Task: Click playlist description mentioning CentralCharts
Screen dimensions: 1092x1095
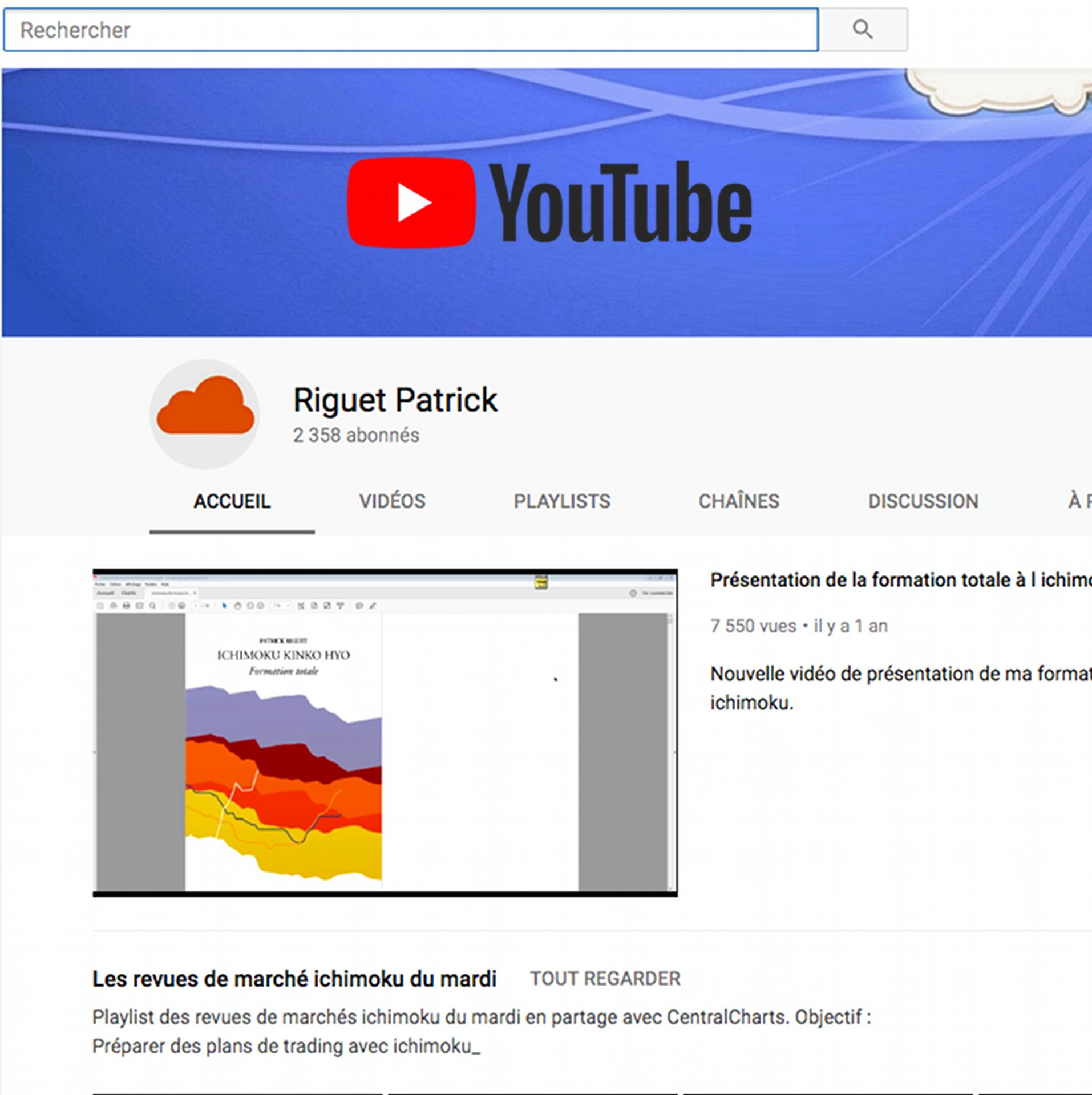Action: [x=482, y=1032]
